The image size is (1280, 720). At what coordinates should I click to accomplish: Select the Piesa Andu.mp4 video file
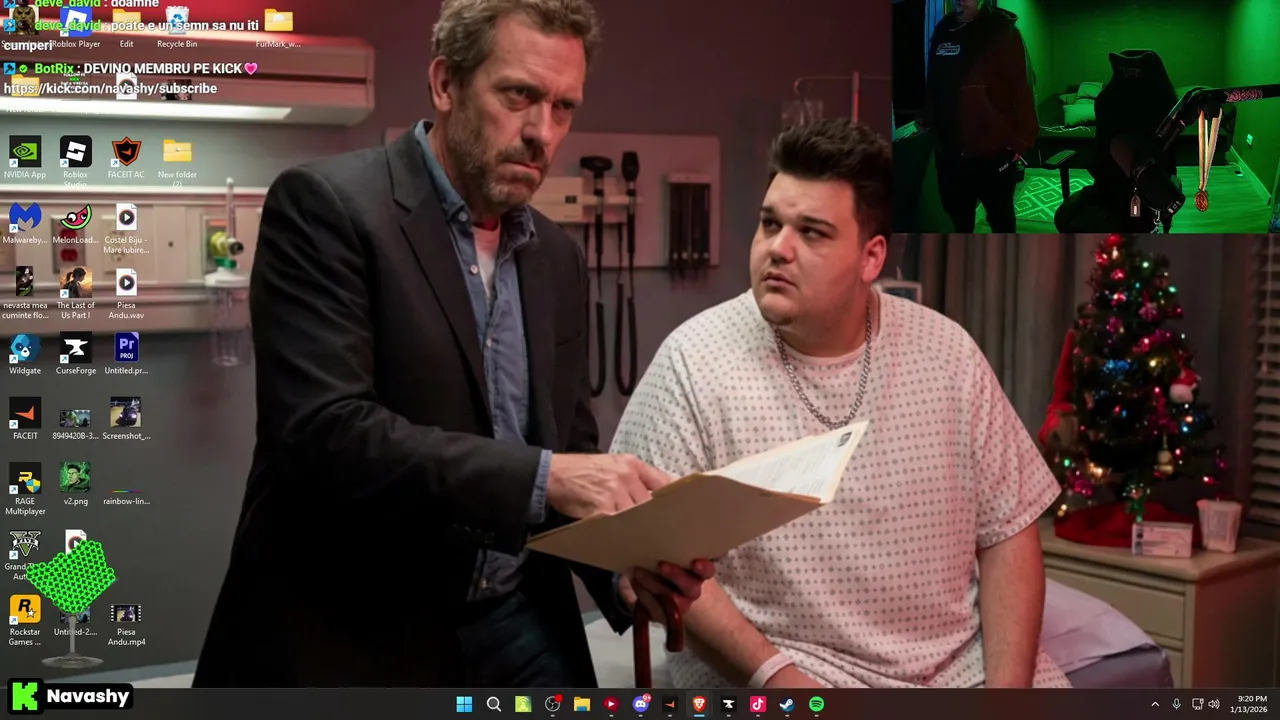[126, 625]
